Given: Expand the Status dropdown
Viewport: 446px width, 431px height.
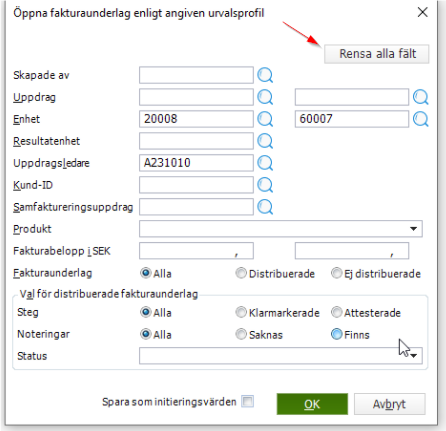Looking at the screenshot, I should pyautogui.click(x=413, y=356).
